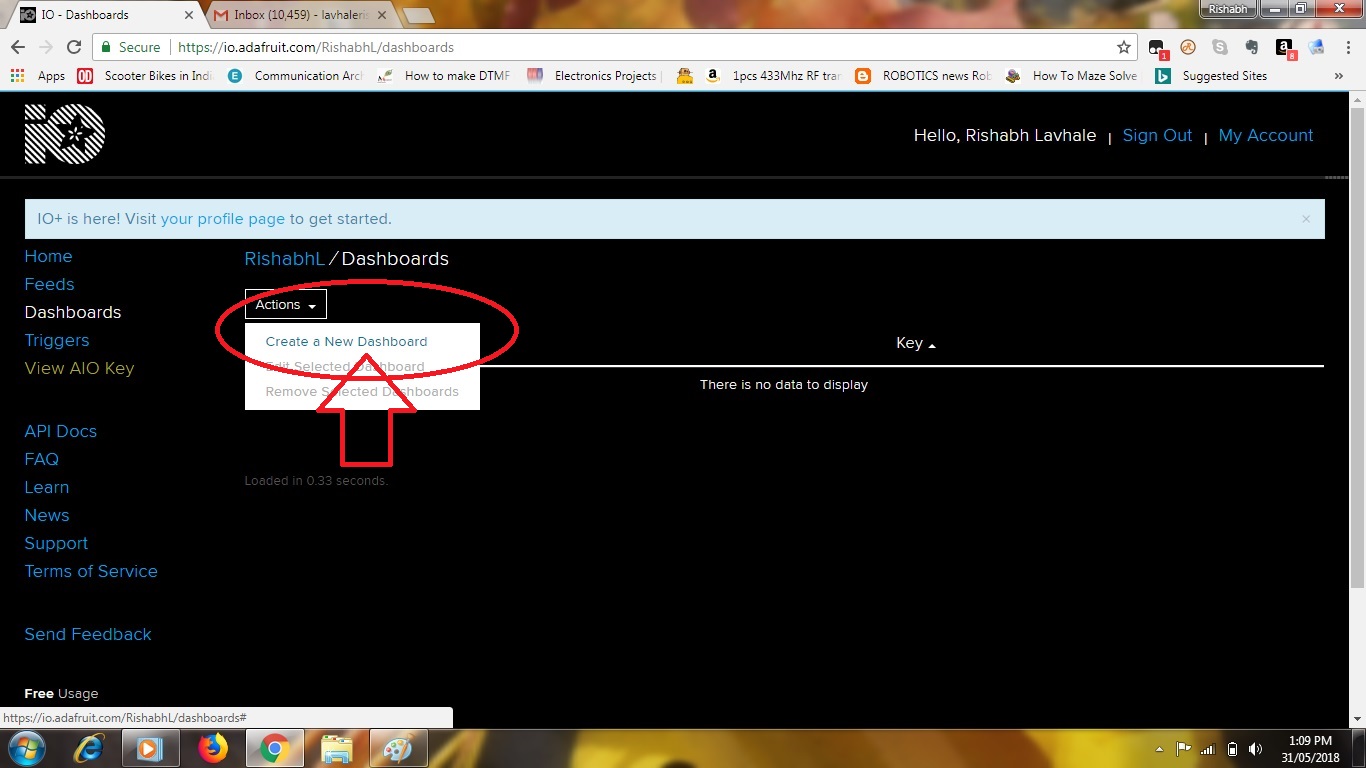Open the Support link
Viewport: 1366px width, 768px height.
[56, 543]
